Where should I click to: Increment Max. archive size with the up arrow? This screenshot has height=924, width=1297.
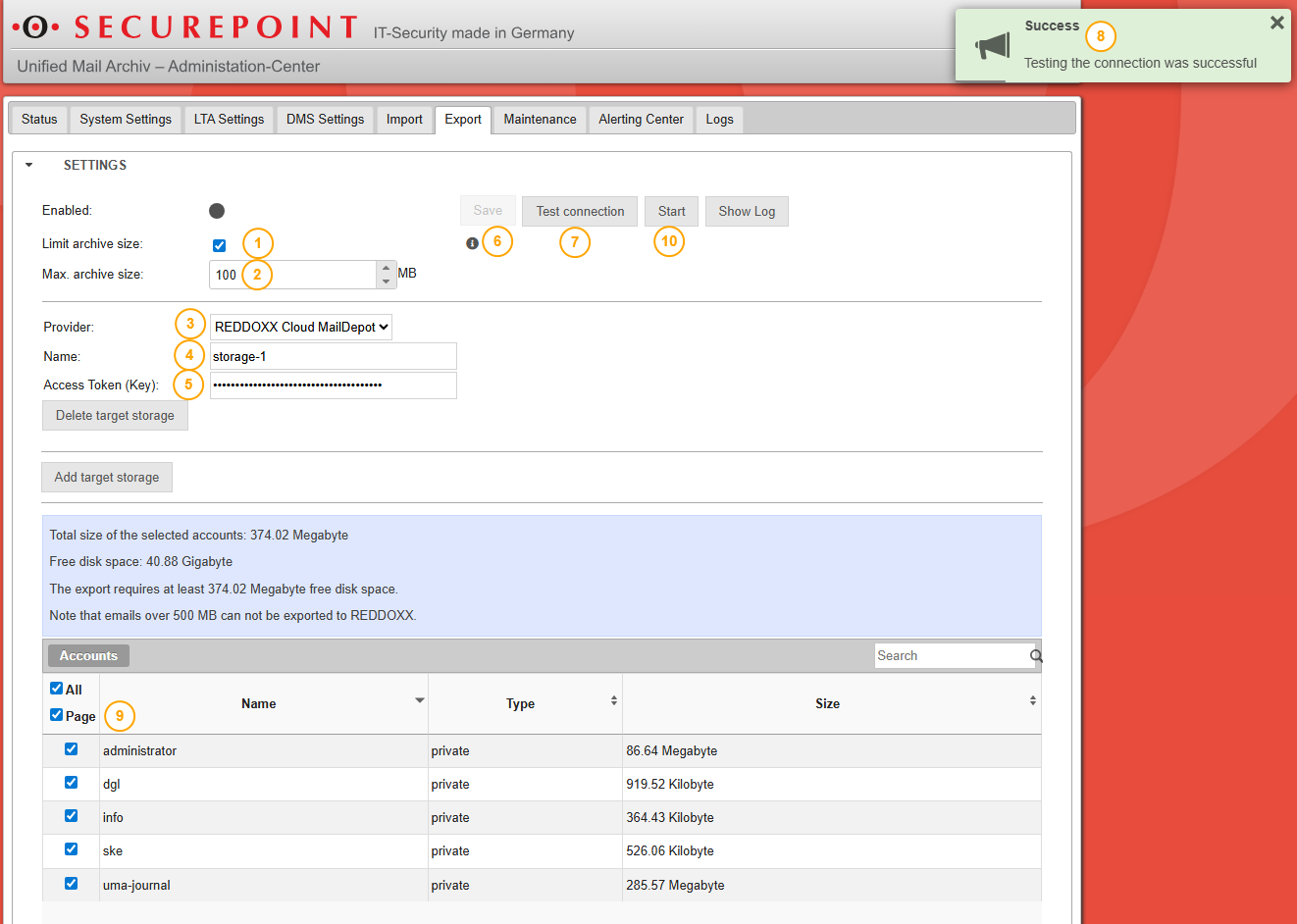coord(385,268)
